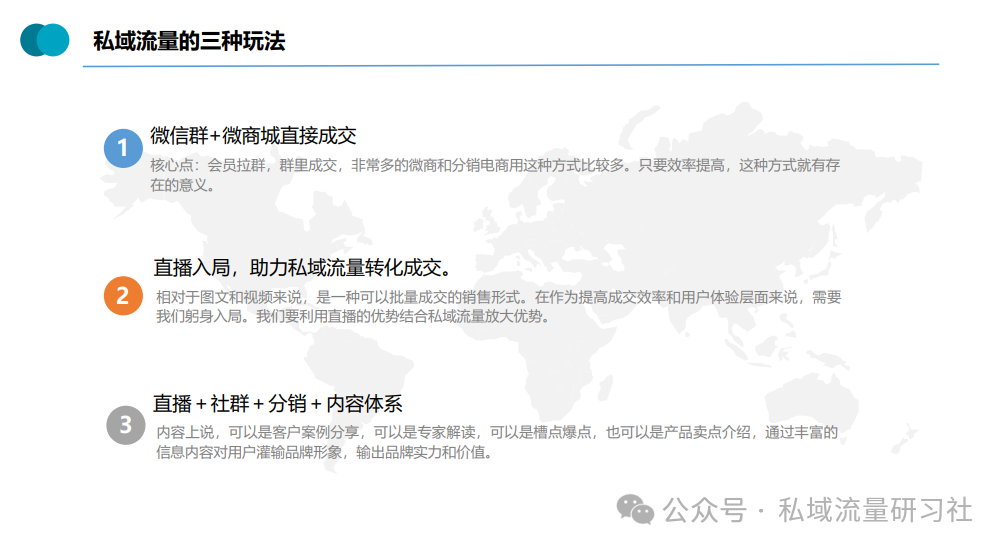This screenshot has height=550, width=1004.
Task: Click the teal overlapping circles logo icon
Action: pos(45,40)
